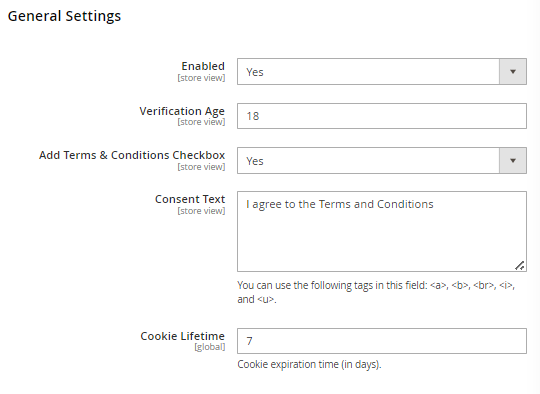Click the Add Terms & Conditions Checkbox label
The width and height of the screenshot is (540, 394).
[x=132, y=155]
